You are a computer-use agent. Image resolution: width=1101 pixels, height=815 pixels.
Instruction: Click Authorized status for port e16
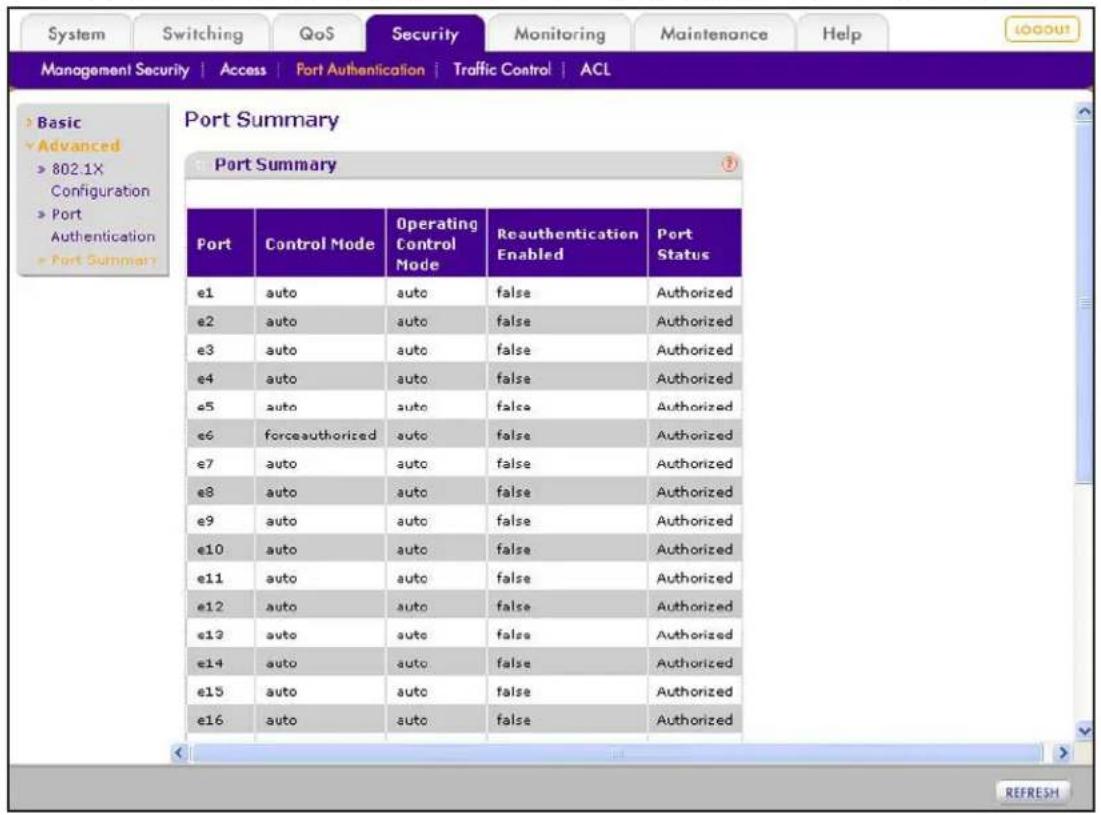694,720
